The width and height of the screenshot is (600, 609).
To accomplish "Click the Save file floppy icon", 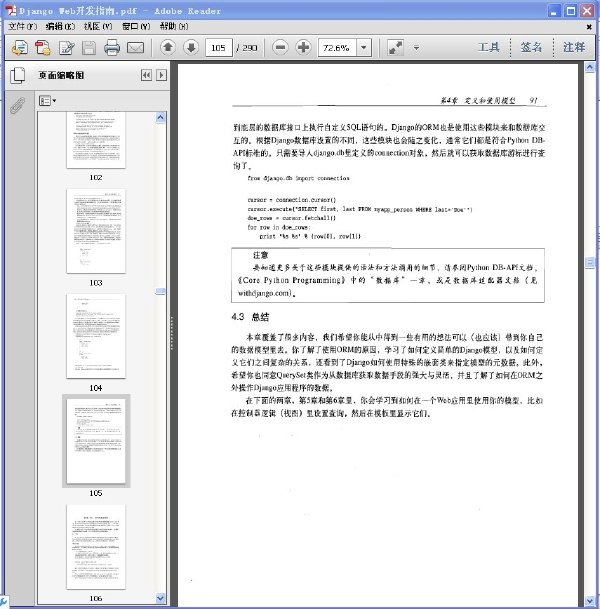I will point(89,48).
